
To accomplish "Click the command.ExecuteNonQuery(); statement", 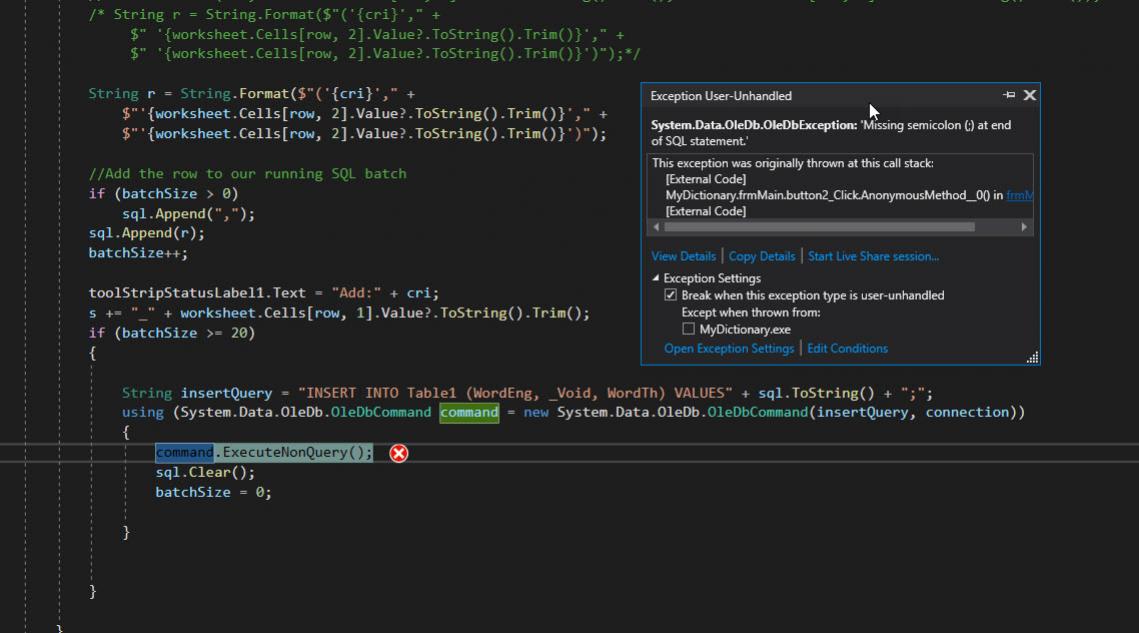I will point(264,453).
